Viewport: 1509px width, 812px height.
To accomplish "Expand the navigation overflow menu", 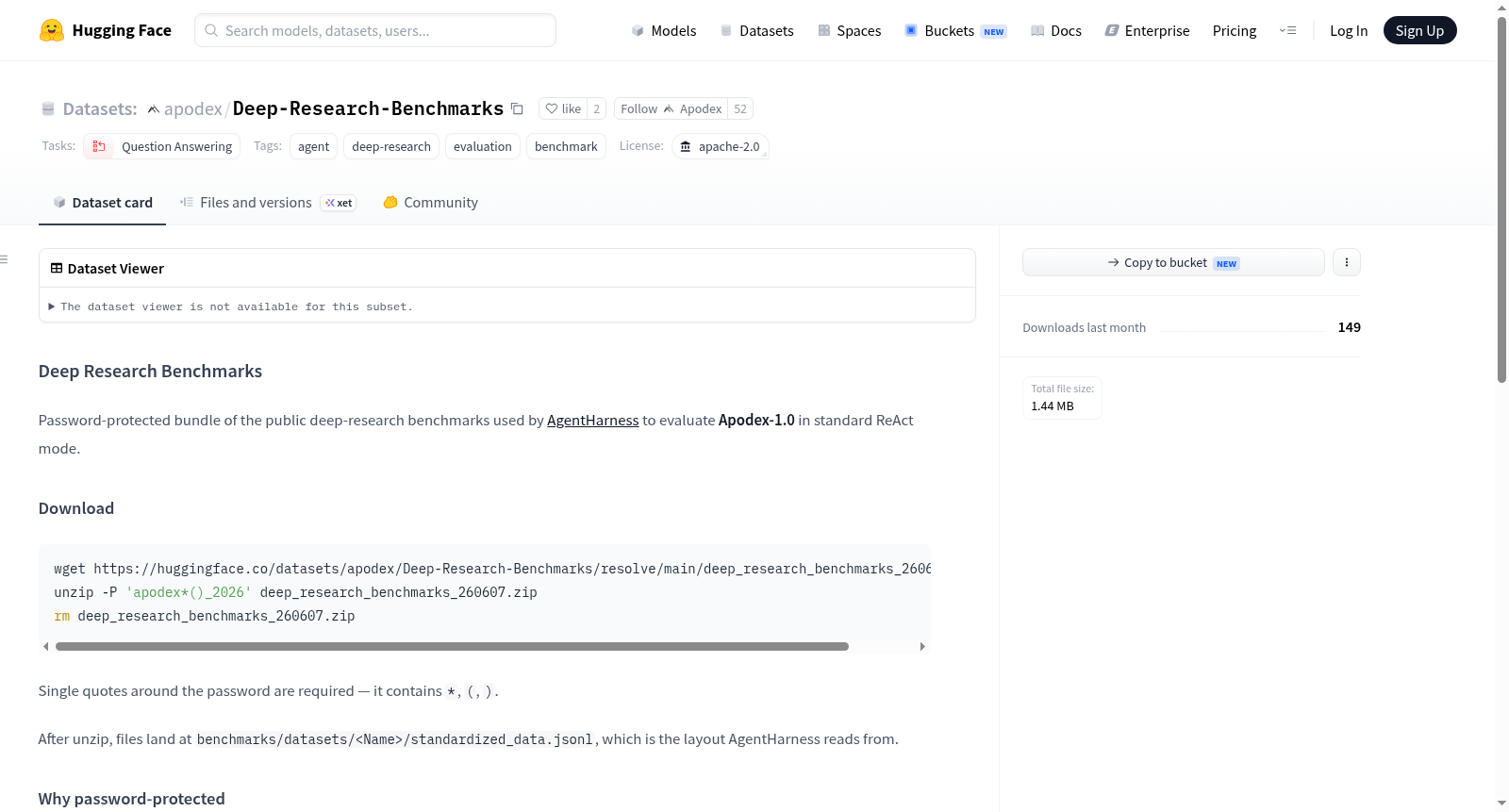I will 1287,30.
